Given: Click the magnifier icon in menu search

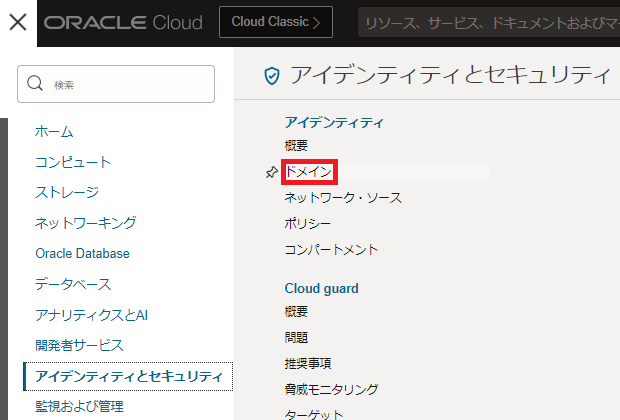Looking at the screenshot, I should point(36,85).
